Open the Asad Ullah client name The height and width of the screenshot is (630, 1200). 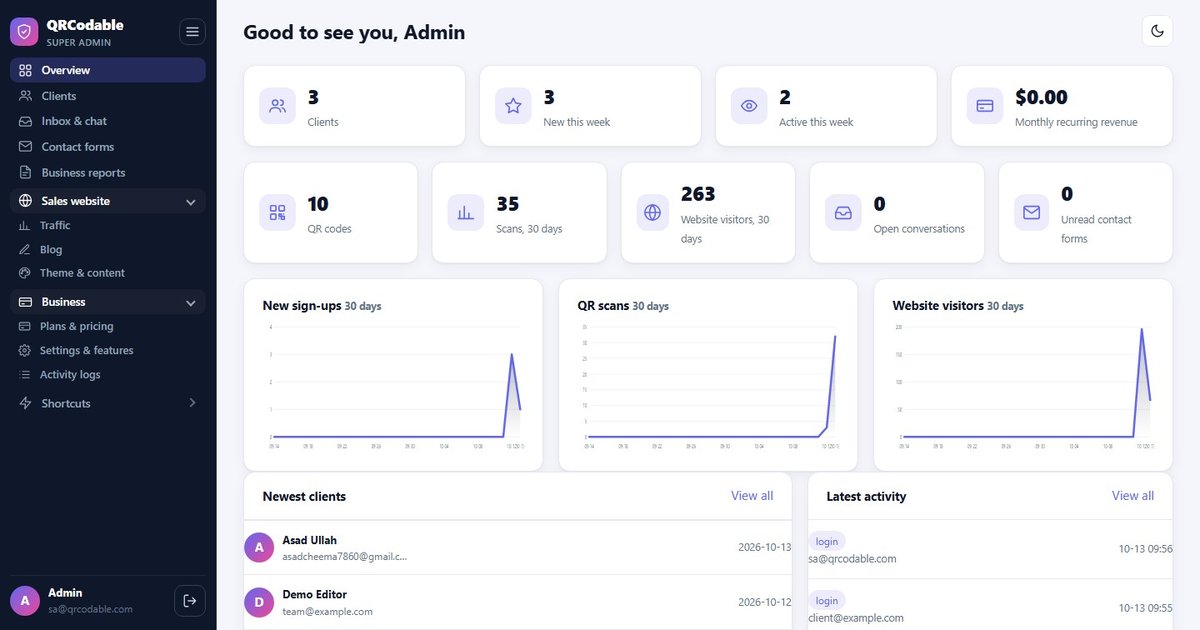(x=310, y=541)
